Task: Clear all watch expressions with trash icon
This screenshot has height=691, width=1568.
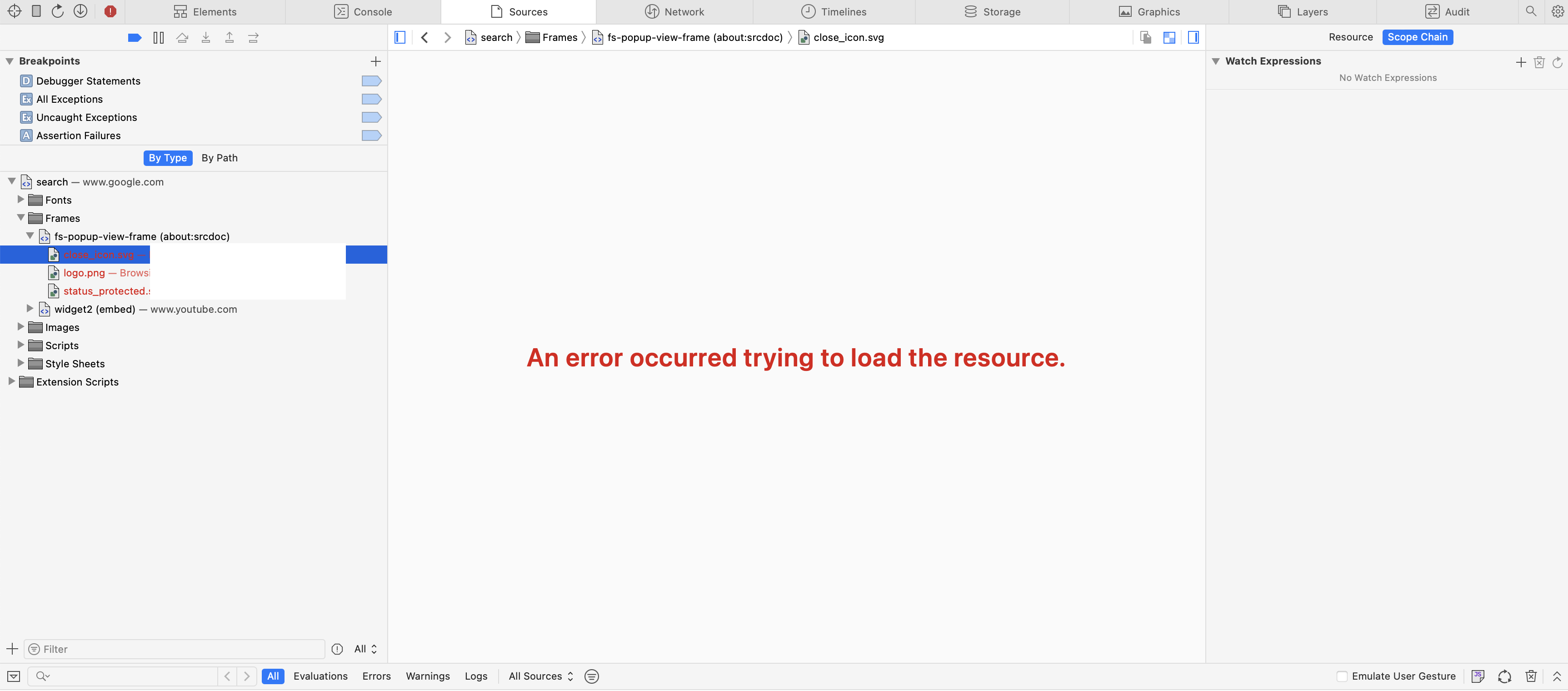Action: tap(1539, 62)
